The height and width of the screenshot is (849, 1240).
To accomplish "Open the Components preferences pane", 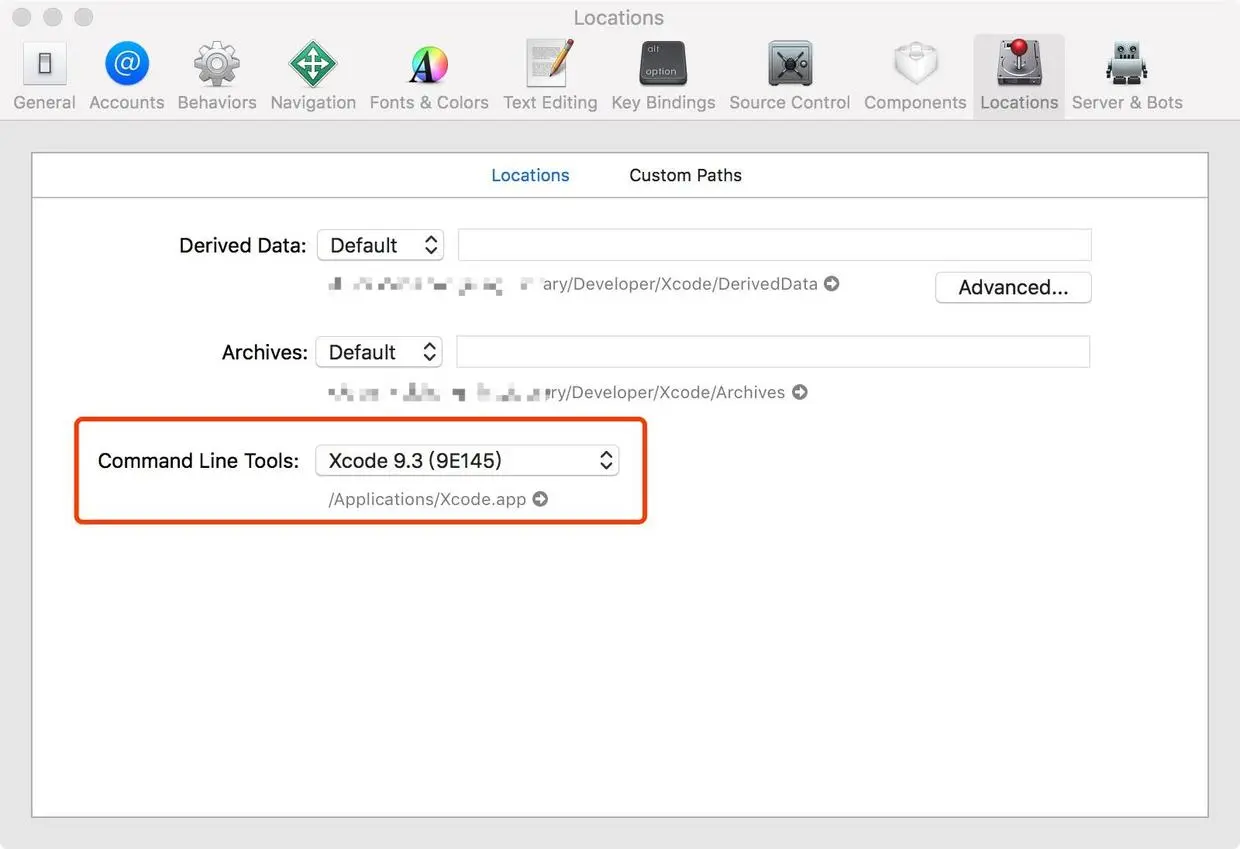I will [915, 76].
